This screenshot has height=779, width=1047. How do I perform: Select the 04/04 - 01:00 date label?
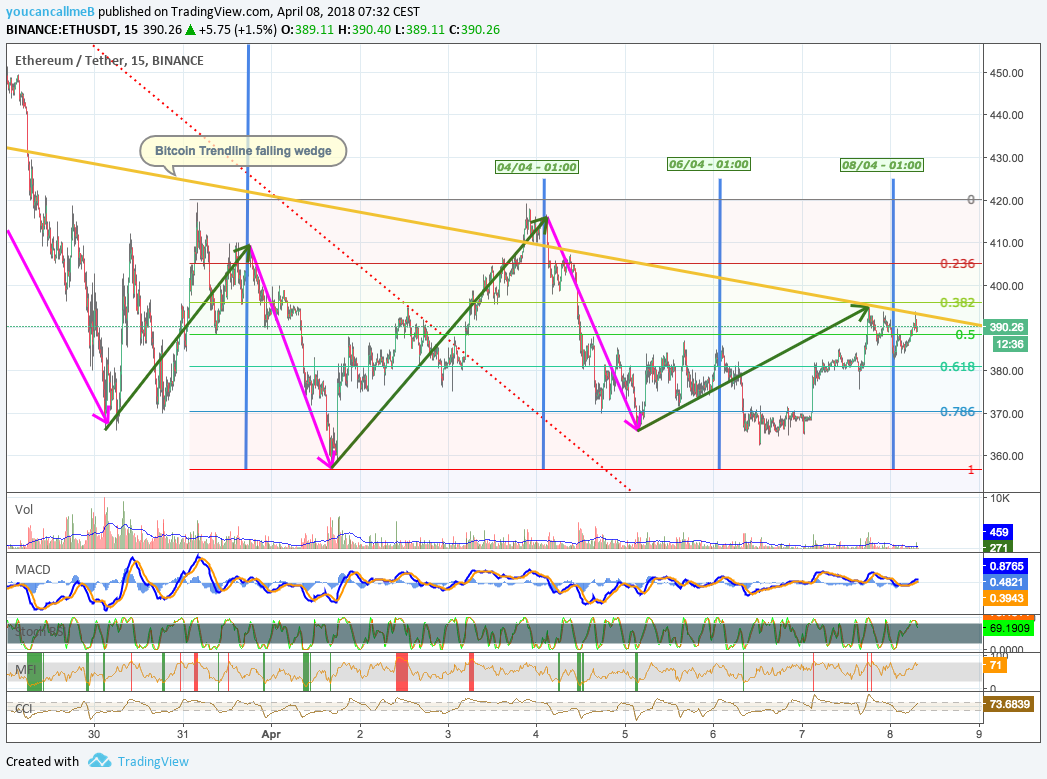coord(536,167)
